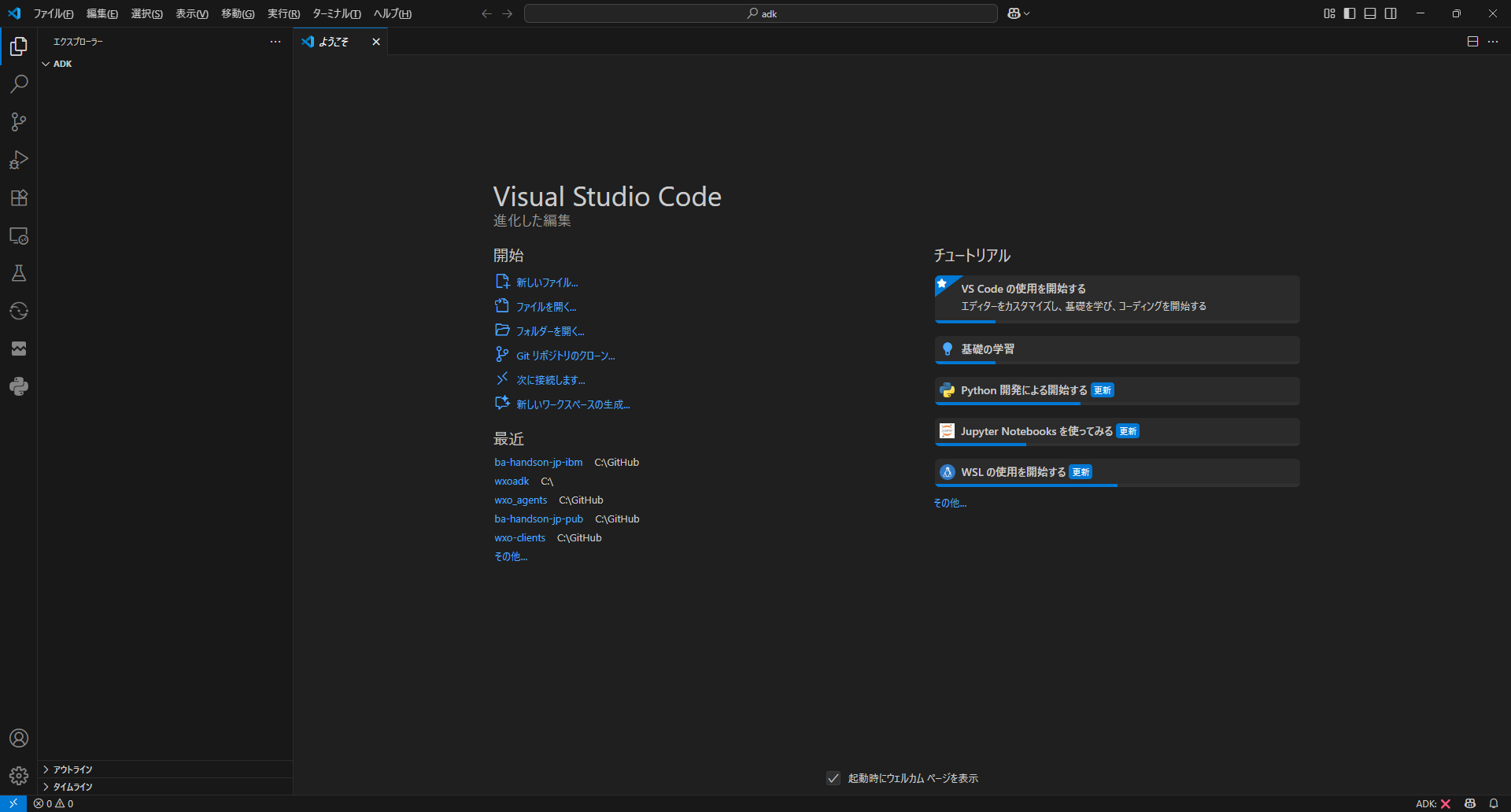Open the Source Control view
Viewport: 1511px width, 812px height.
pos(19,122)
